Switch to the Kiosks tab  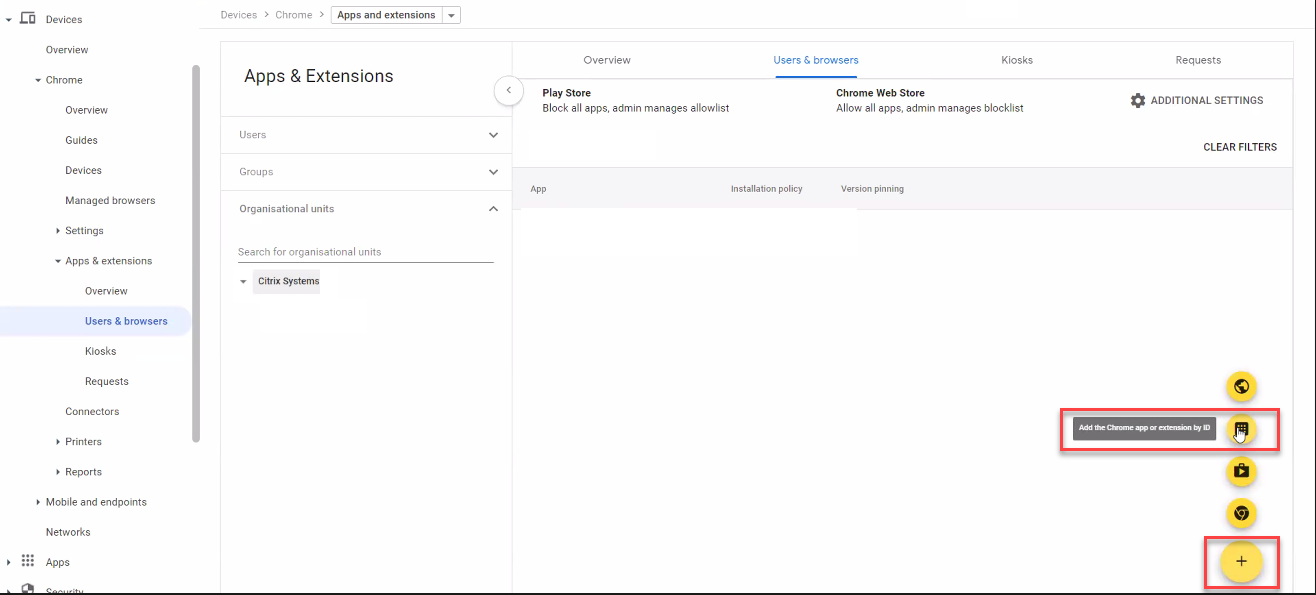(1016, 60)
